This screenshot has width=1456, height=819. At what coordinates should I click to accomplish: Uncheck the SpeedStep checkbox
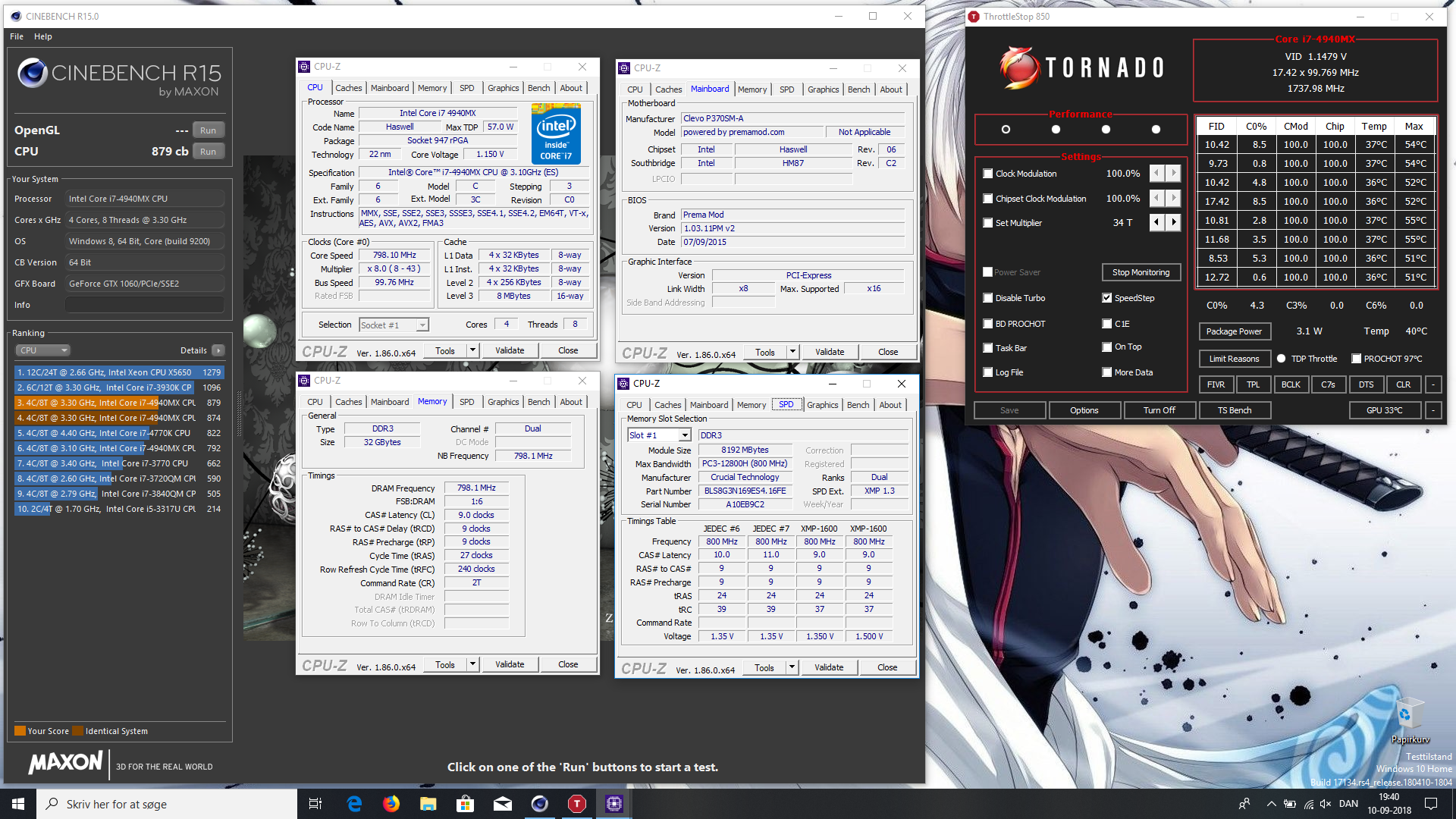(1107, 298)
